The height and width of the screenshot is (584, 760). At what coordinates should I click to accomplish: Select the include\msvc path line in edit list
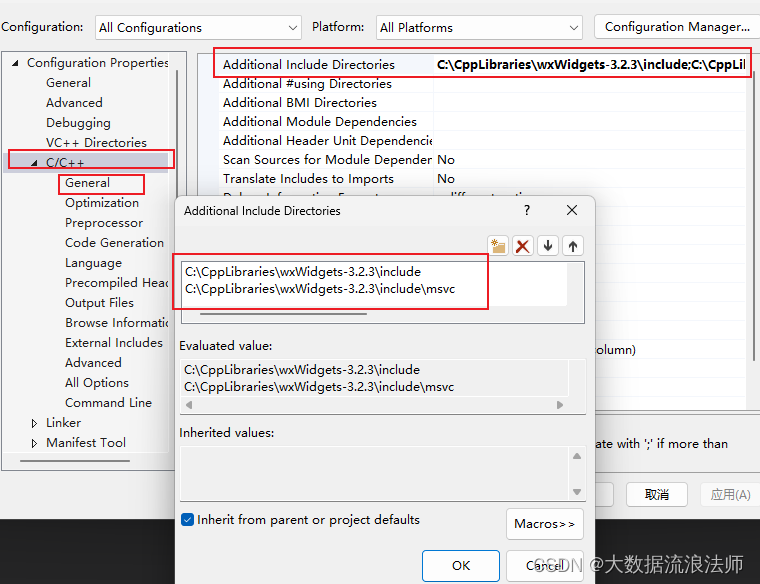click(319, 289)
